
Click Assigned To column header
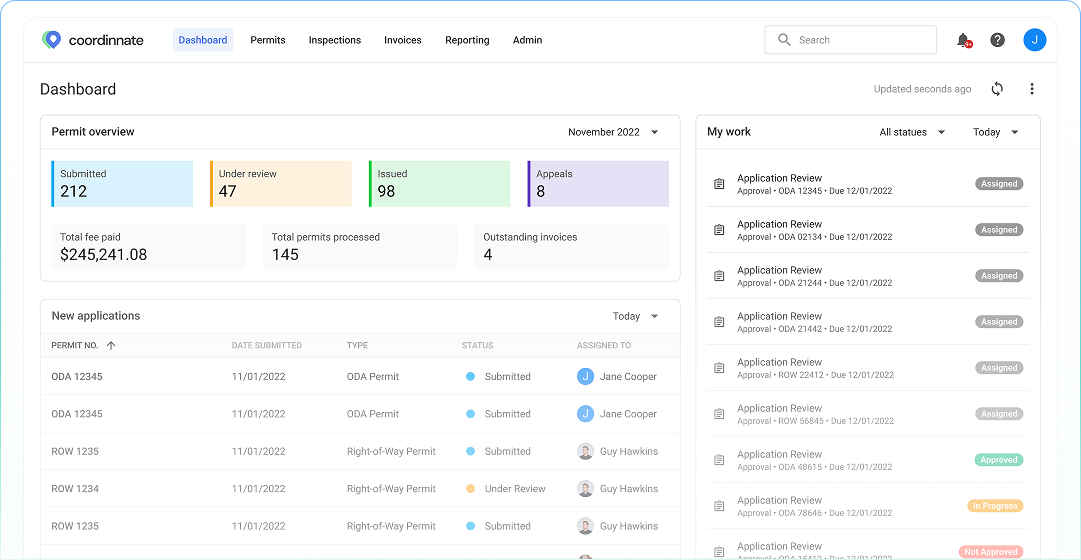pyautogui.click(x=604, y=346)
